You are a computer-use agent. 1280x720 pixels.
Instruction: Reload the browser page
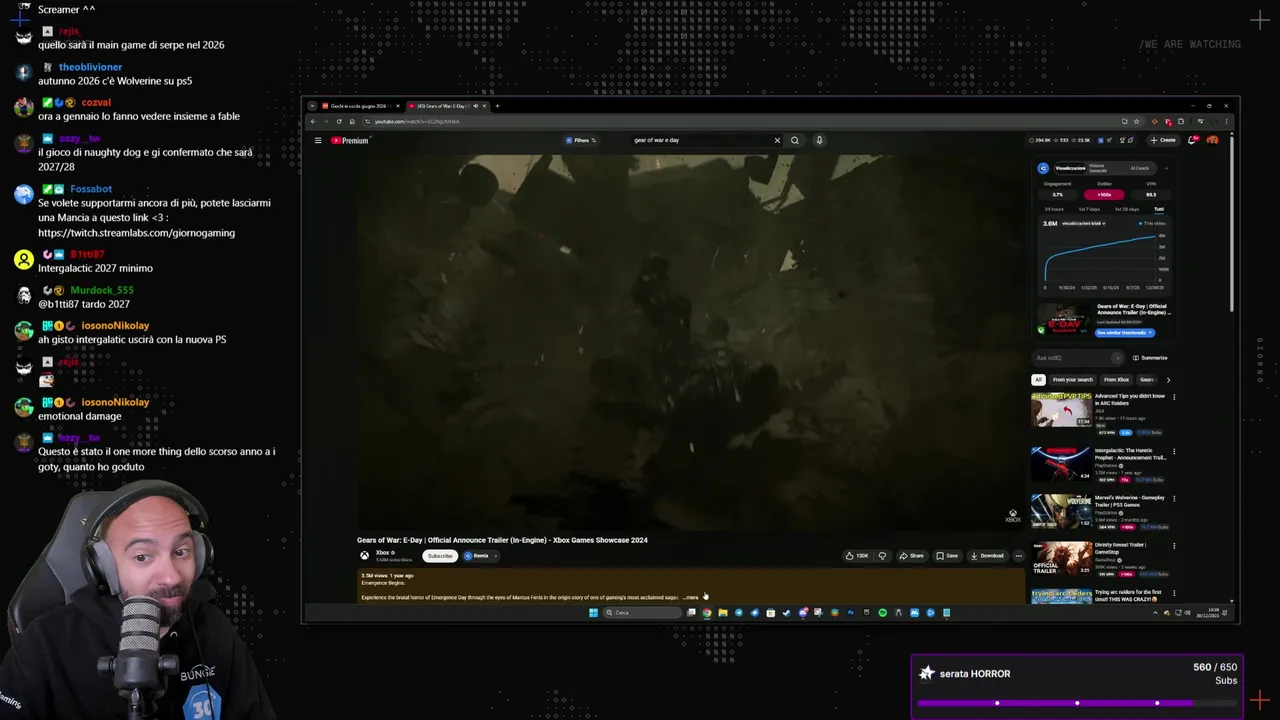click(339, 121)
